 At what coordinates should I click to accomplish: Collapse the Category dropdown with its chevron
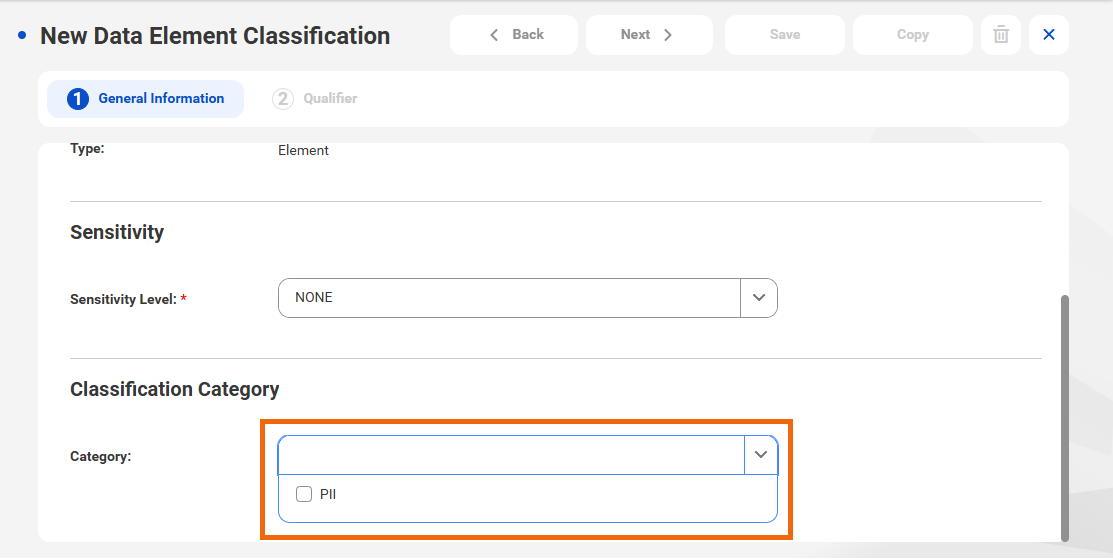[x=761, y=454]
